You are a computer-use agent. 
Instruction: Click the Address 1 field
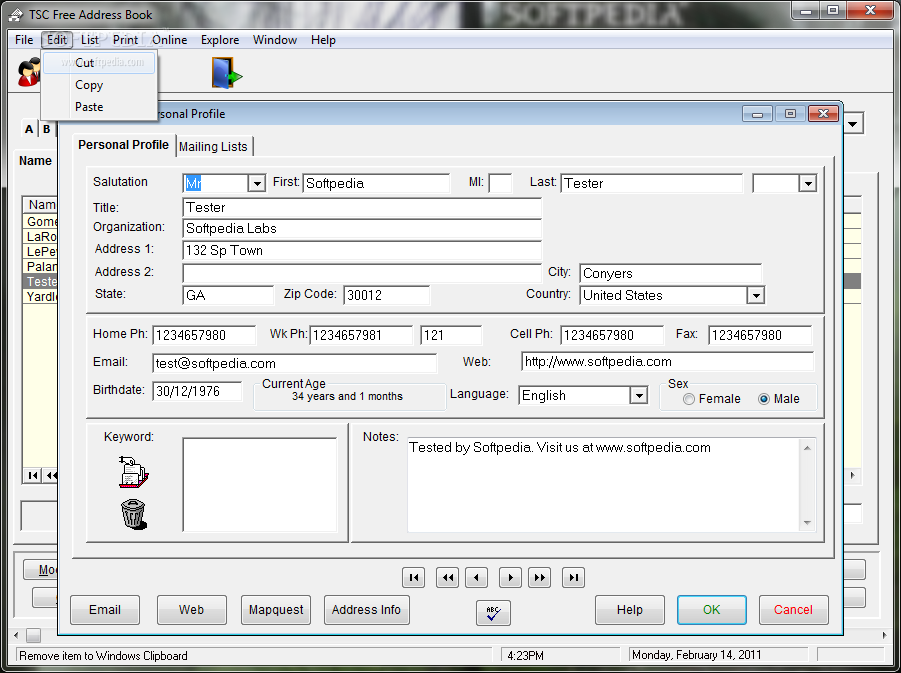[362, 251]
